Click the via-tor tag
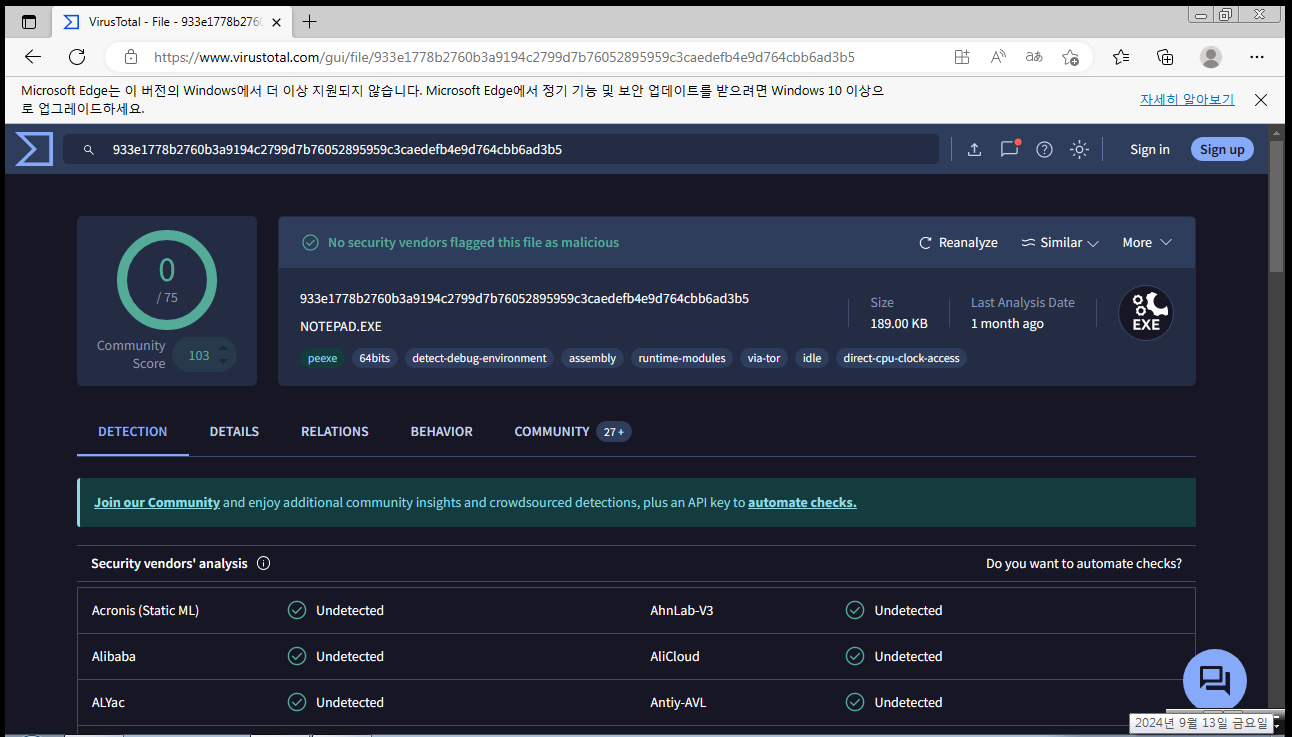Screen dimensions: 1292x737 click(764, 358)
